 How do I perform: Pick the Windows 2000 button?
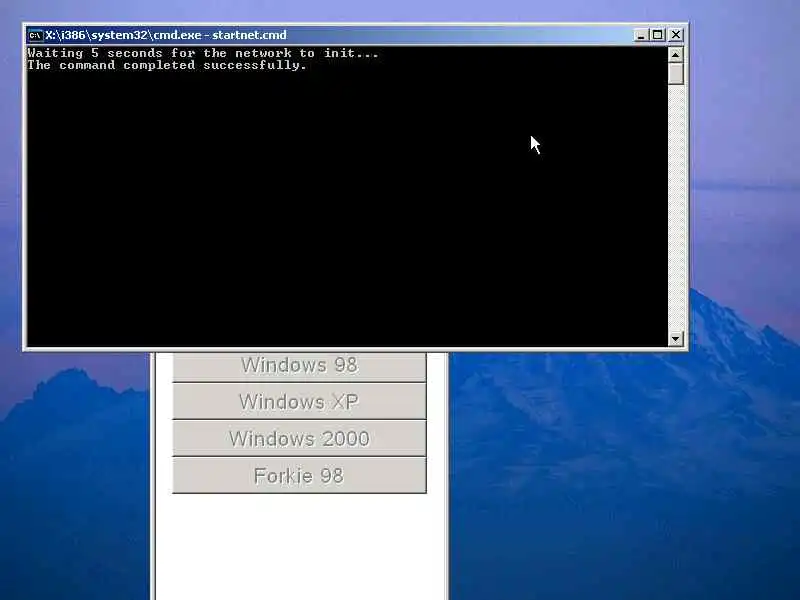[x=299, y=438]
